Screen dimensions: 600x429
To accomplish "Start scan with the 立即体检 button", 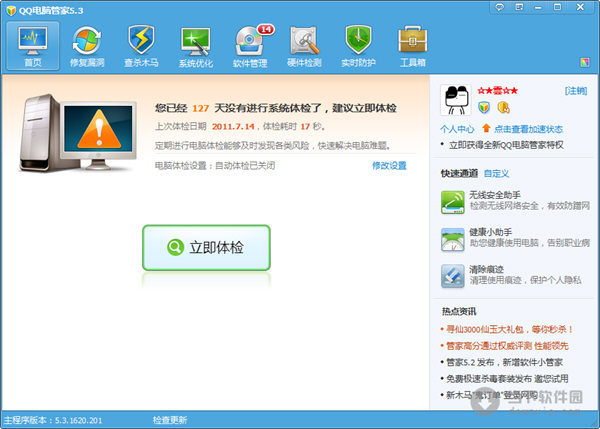I will tap(207, 248).
